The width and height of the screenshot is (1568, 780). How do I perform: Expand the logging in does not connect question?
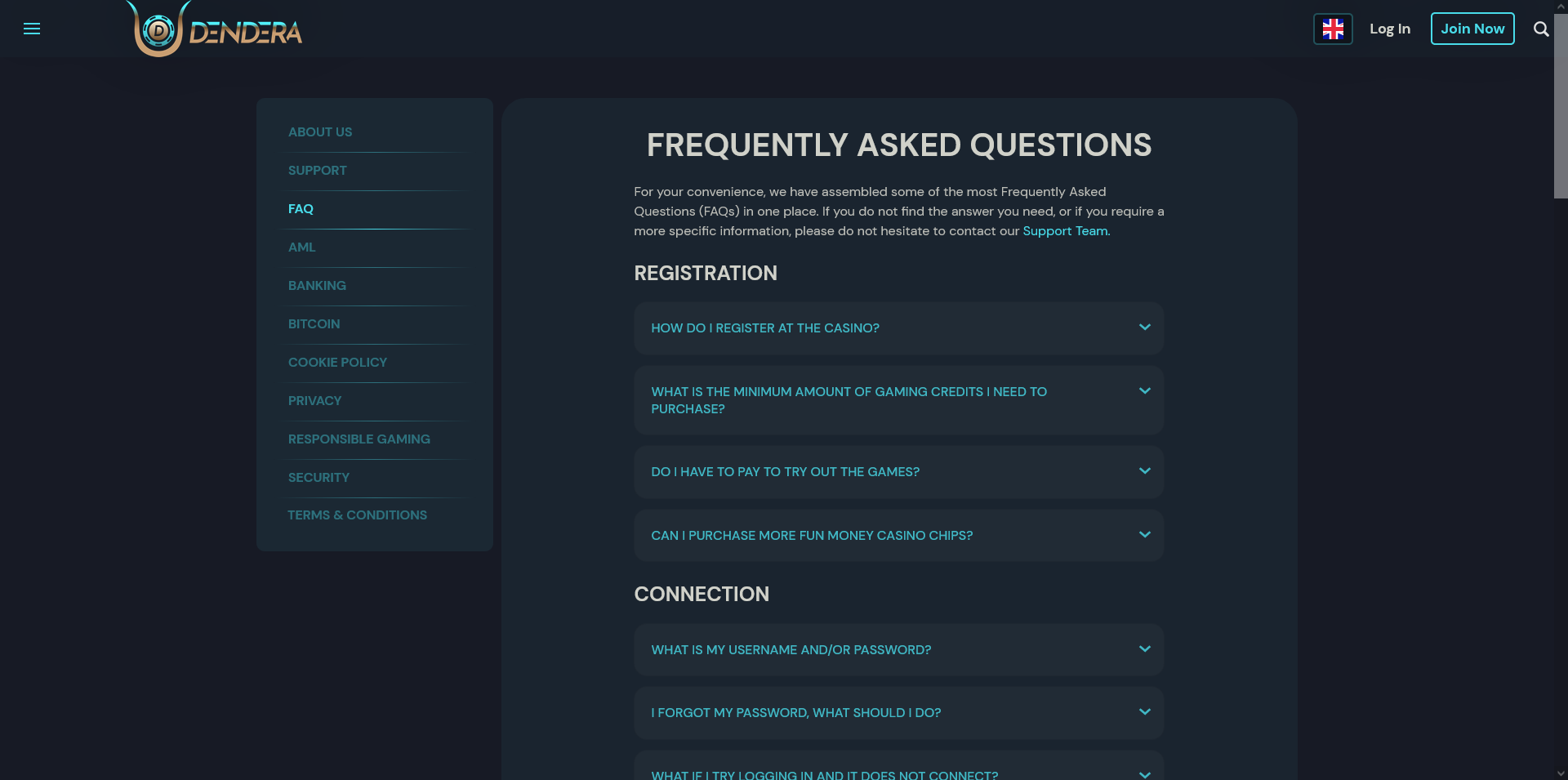[824, 773]
